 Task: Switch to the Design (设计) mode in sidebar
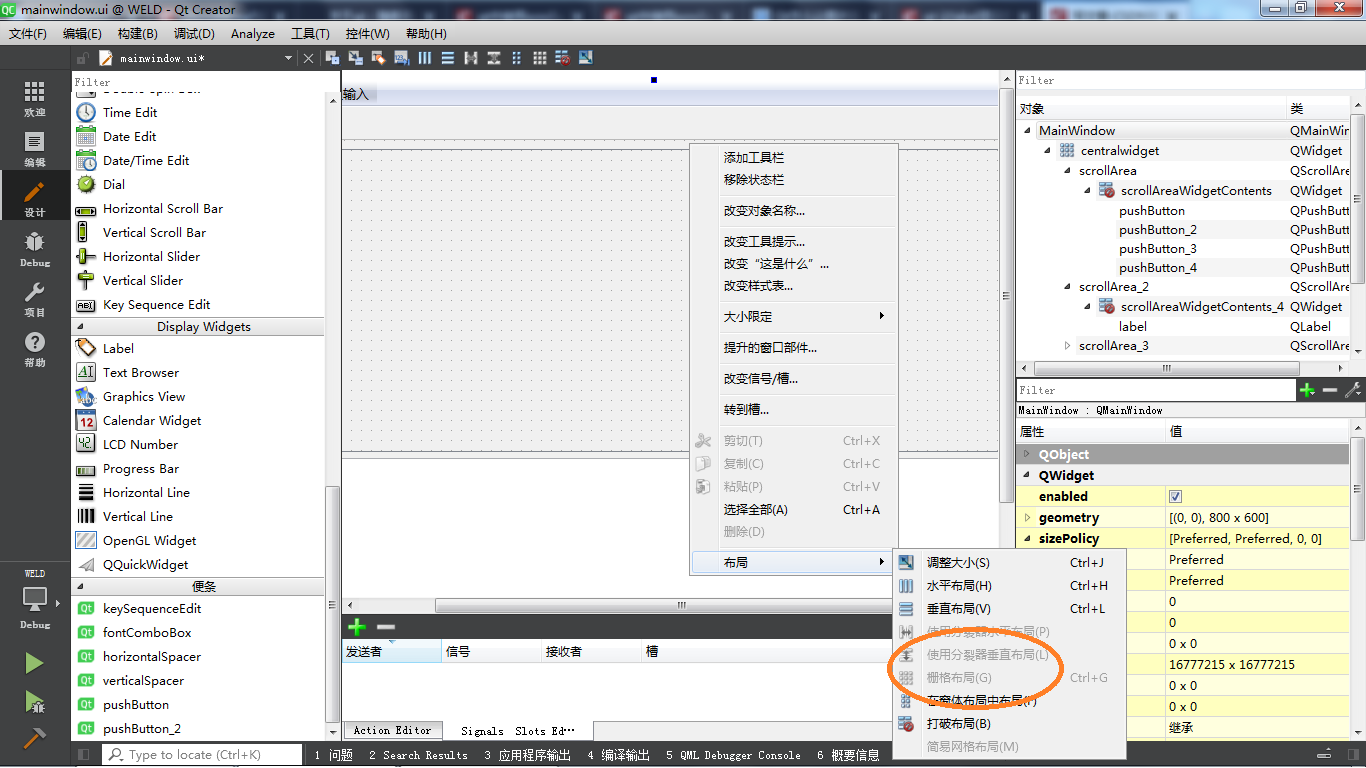coord(35,199)
